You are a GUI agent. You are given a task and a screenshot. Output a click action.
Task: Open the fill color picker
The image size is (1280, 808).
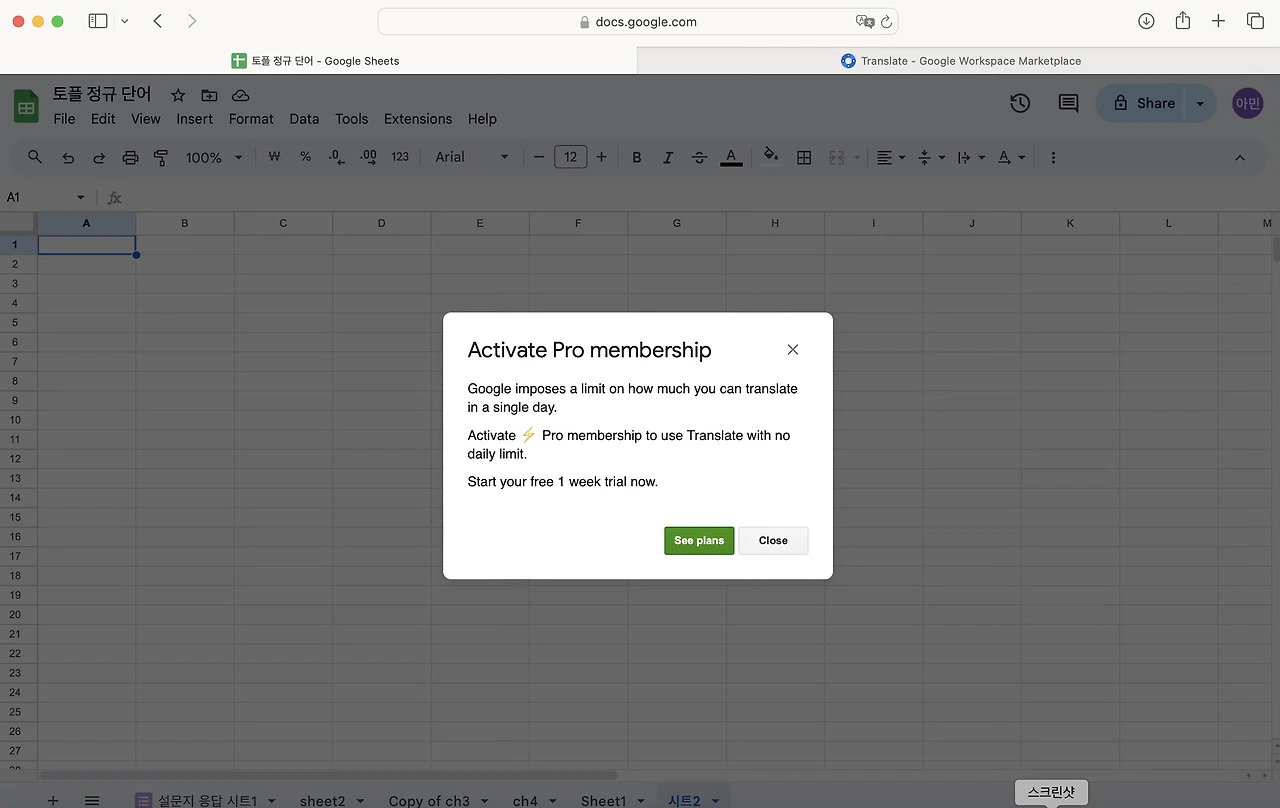tap(771, 157)
